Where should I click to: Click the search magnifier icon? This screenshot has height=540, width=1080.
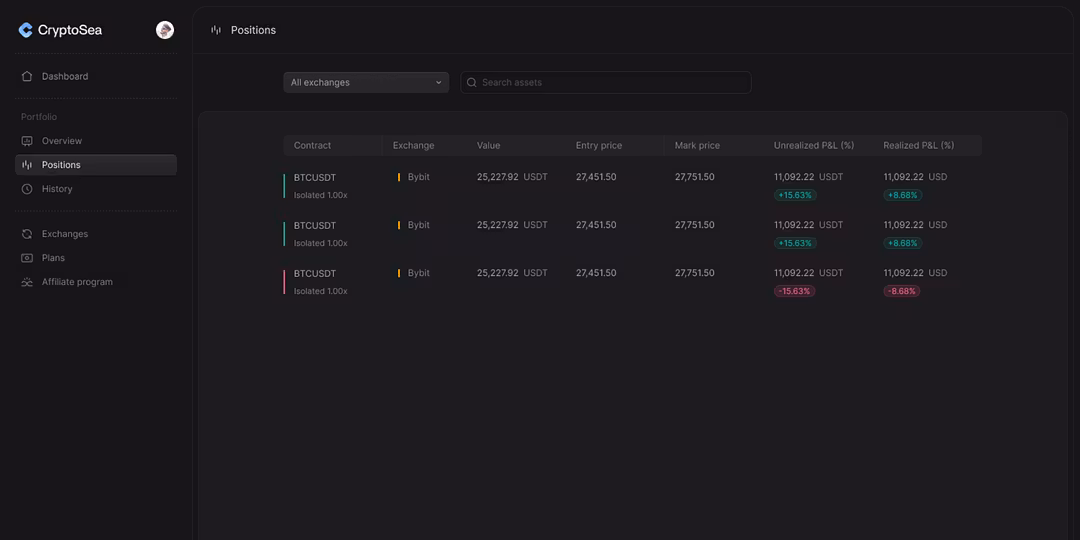pos(471,83)
